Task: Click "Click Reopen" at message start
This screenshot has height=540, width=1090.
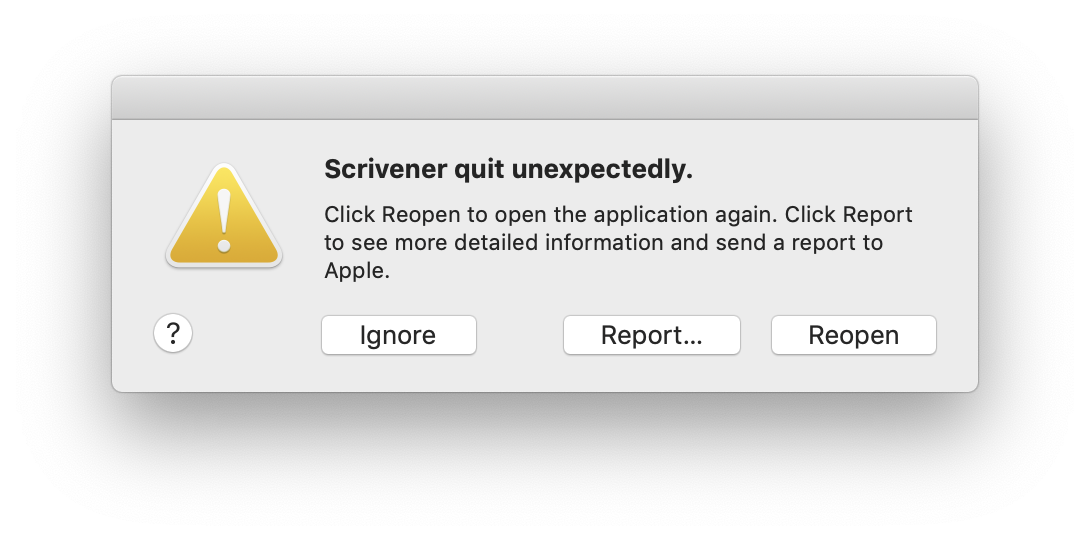Action: (392, 215)
